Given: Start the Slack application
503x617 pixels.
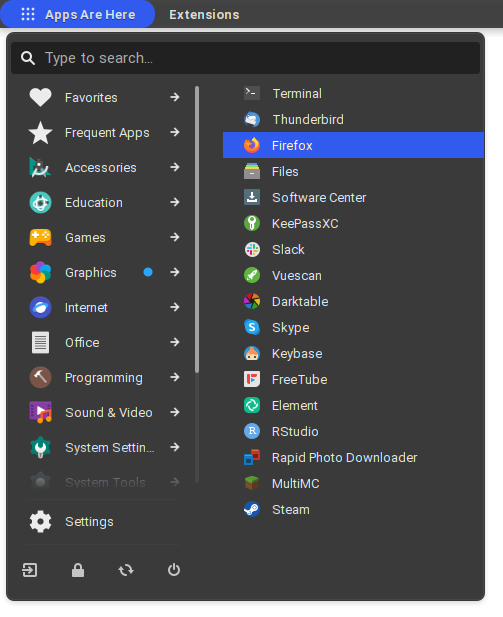Looking at the screenshot, I should click(353, 249).
